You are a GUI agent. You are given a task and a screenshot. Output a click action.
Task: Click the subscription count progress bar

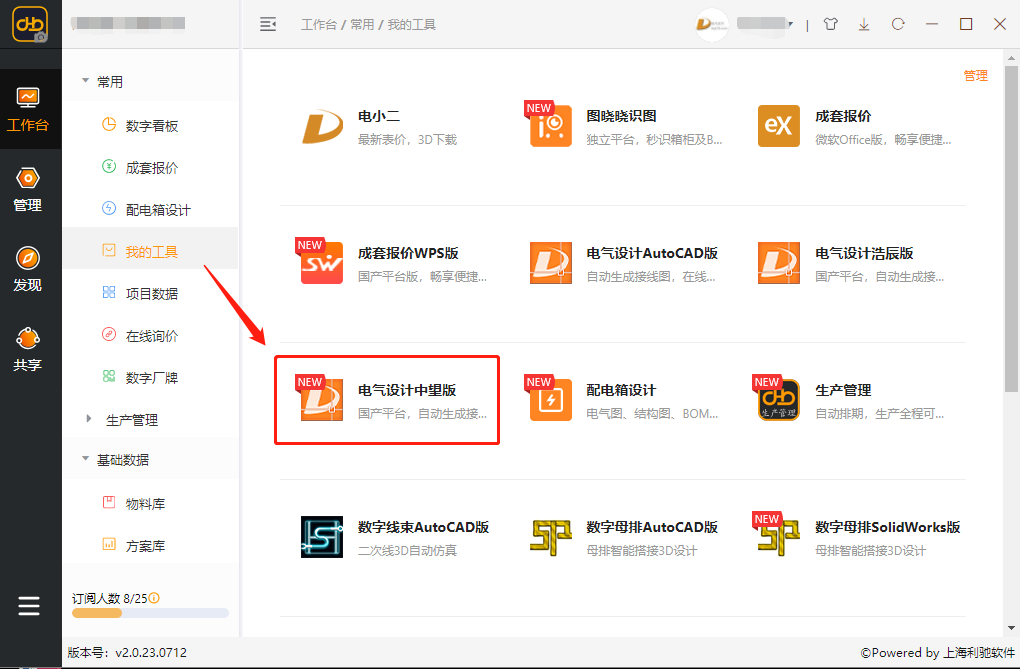point(150,613)
